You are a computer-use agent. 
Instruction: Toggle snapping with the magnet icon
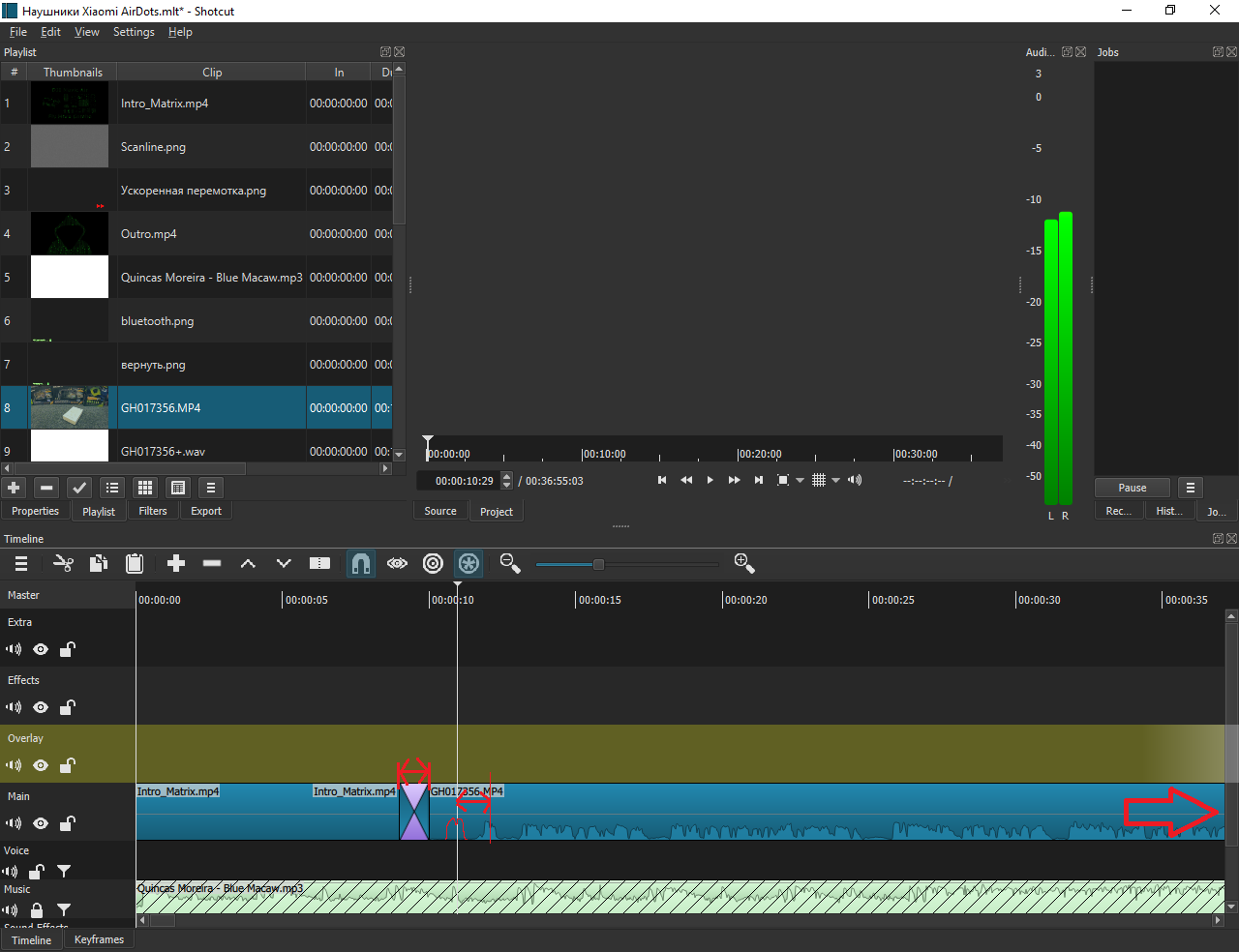coord(361,563)
